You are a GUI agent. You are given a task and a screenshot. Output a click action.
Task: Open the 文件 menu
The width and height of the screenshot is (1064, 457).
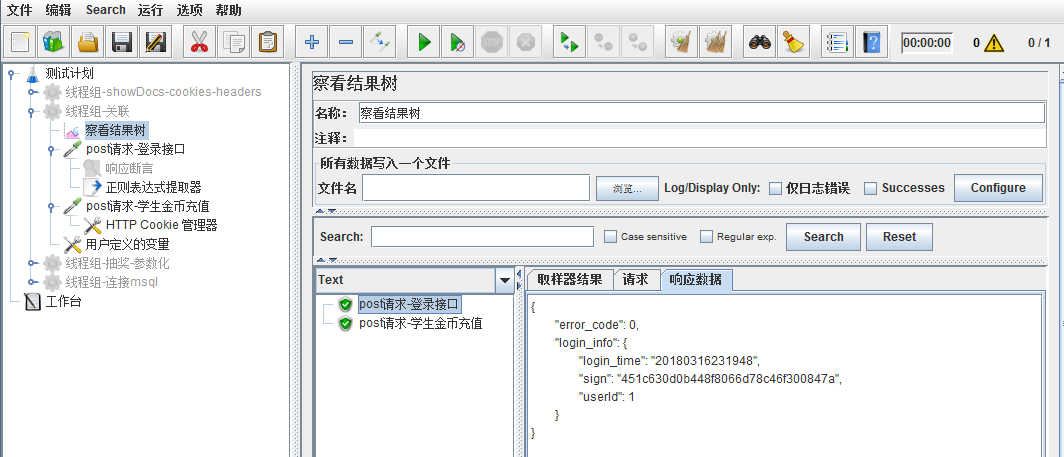click(x=20, y=10)
